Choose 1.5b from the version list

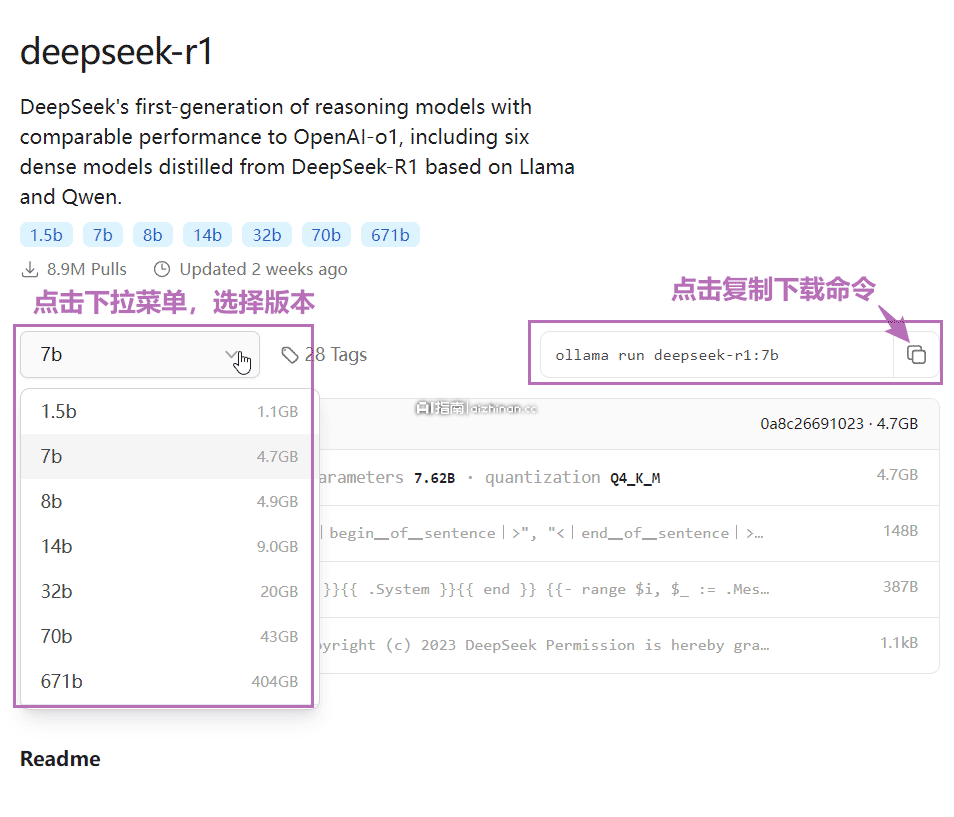pyautogui.click(x=169, y=411)
